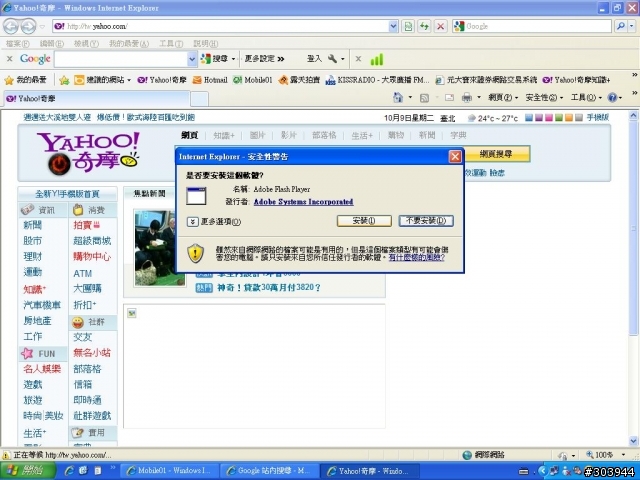
Task: Click the 手機版 link
Action: [x=598, y=118]
